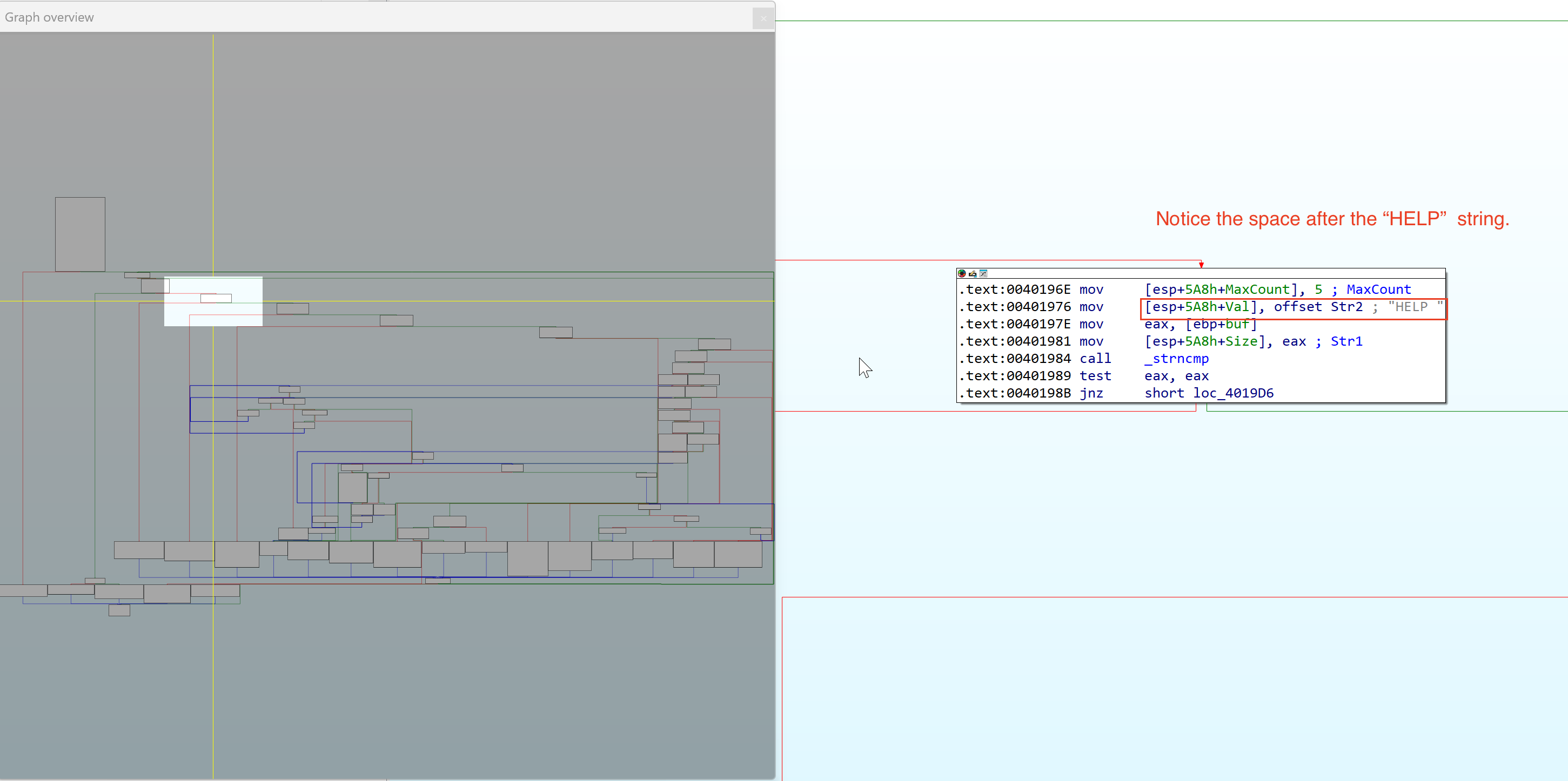Click the offset Str2 operand

[1318, 307]
